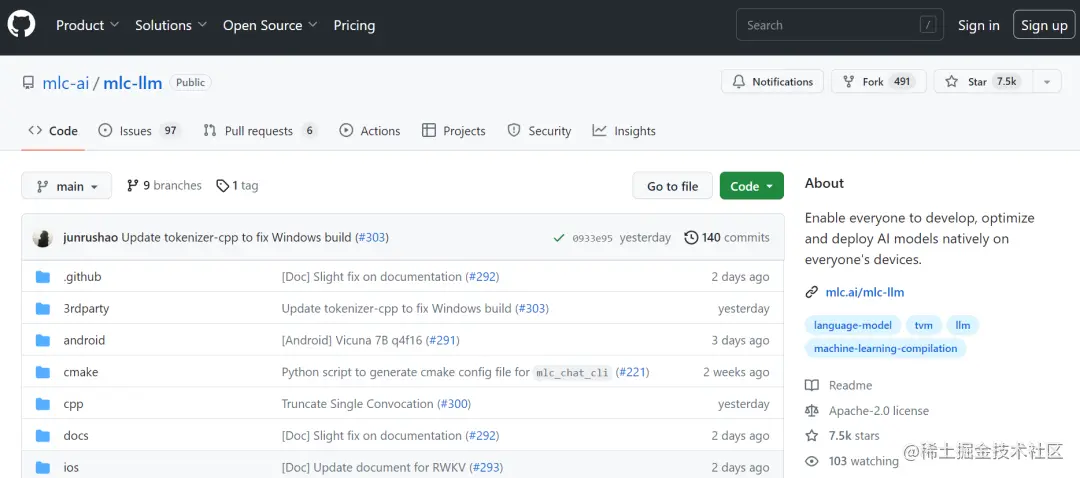
Task: Click the tag icon beside 1 tag
Action: click(x=222, y=186)
